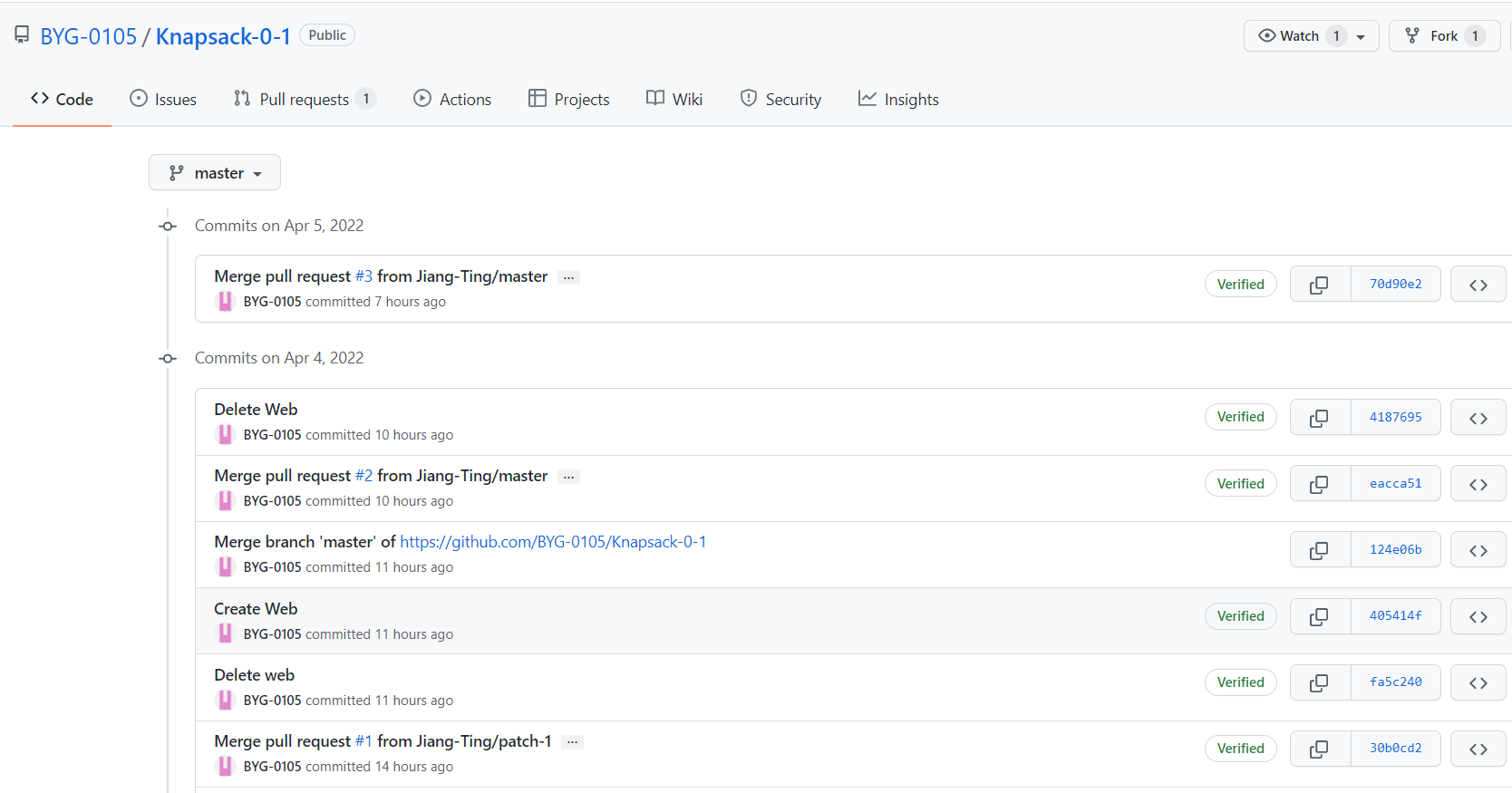Viewport: 1512px width, 793px height.
Task: Open the Wiki tab
Action: click(674, 99)
